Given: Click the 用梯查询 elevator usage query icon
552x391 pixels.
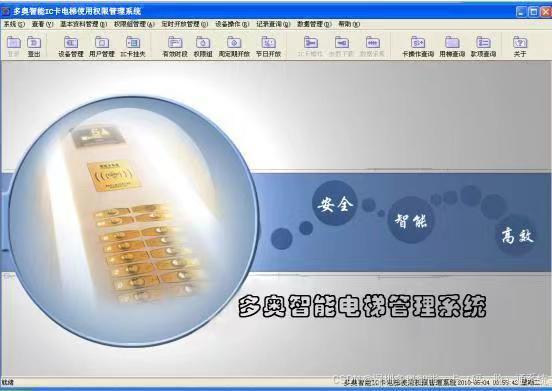Looking at the screenshot, I should 452,46.
